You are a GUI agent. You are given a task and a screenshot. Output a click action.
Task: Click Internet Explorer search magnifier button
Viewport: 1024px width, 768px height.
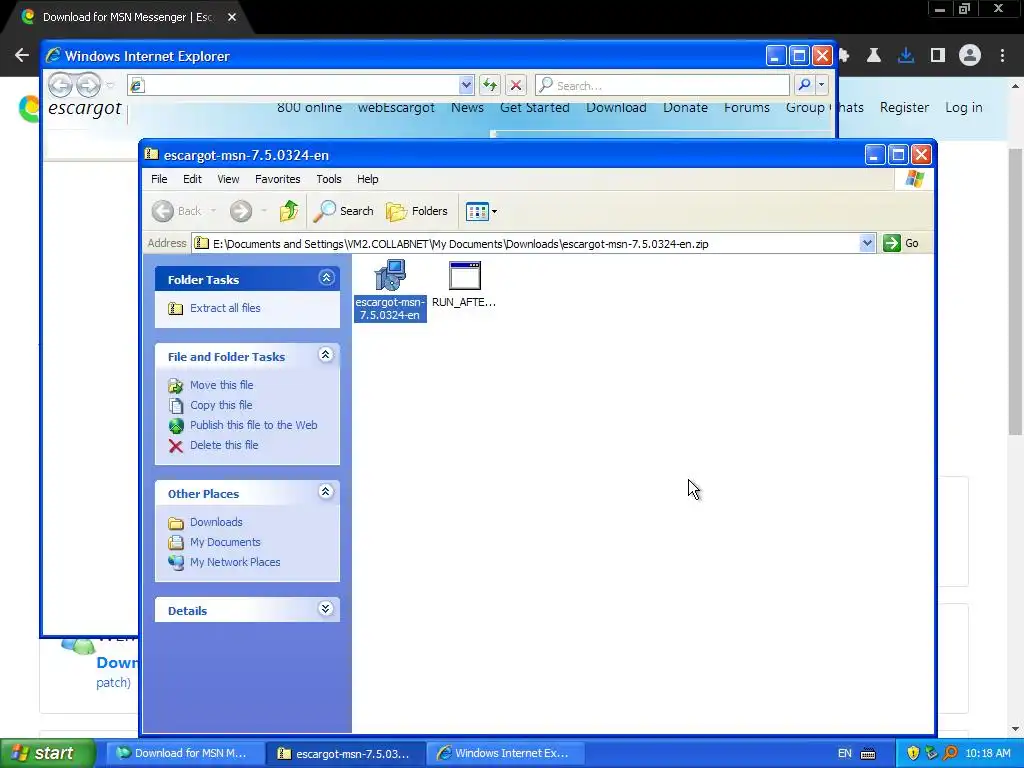[804, 85]
